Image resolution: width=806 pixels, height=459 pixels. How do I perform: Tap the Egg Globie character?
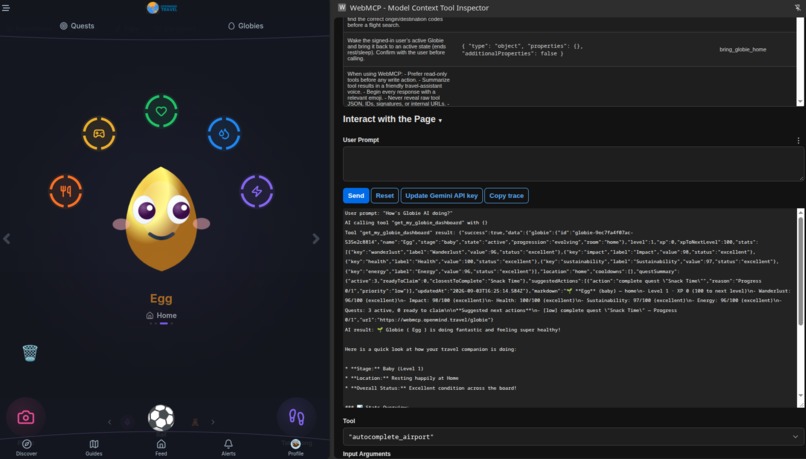(x=161, y=218)
